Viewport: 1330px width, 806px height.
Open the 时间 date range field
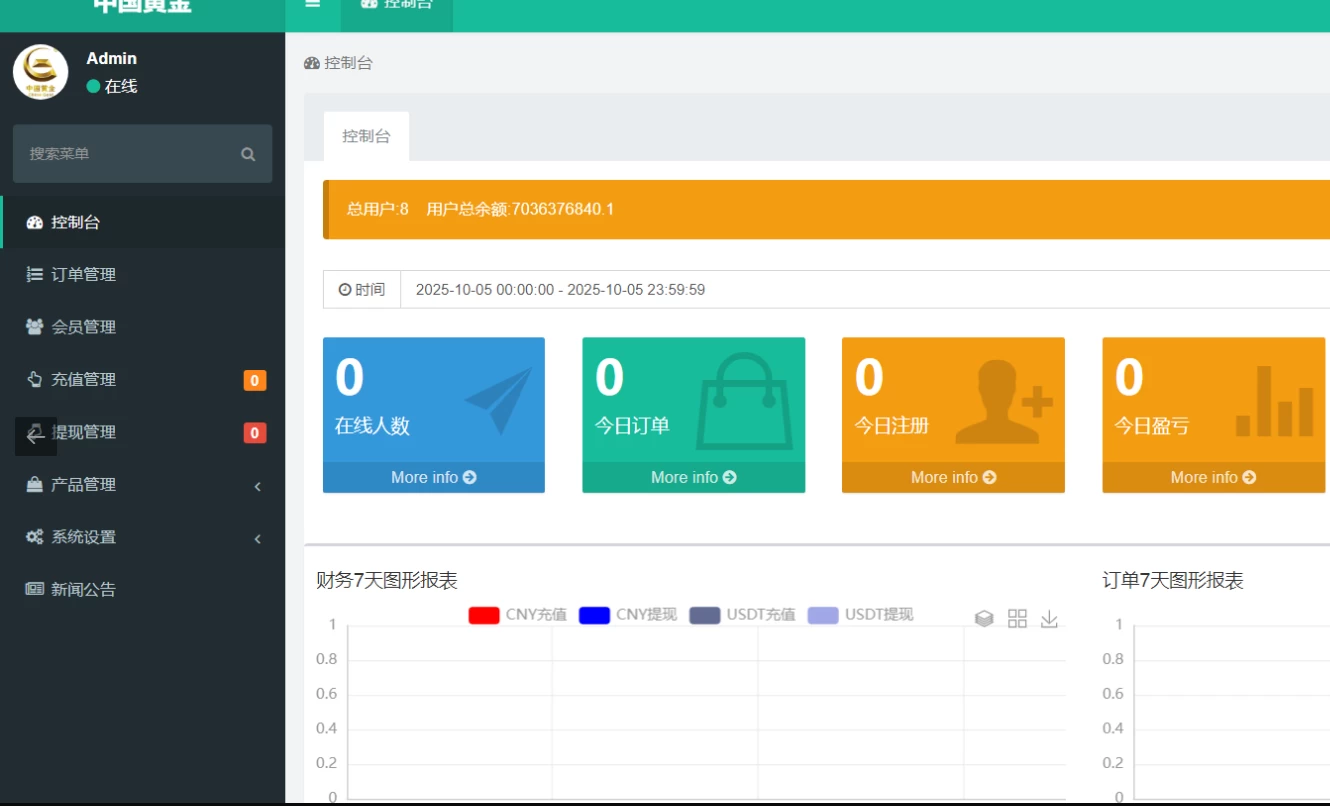click(865, 289)
